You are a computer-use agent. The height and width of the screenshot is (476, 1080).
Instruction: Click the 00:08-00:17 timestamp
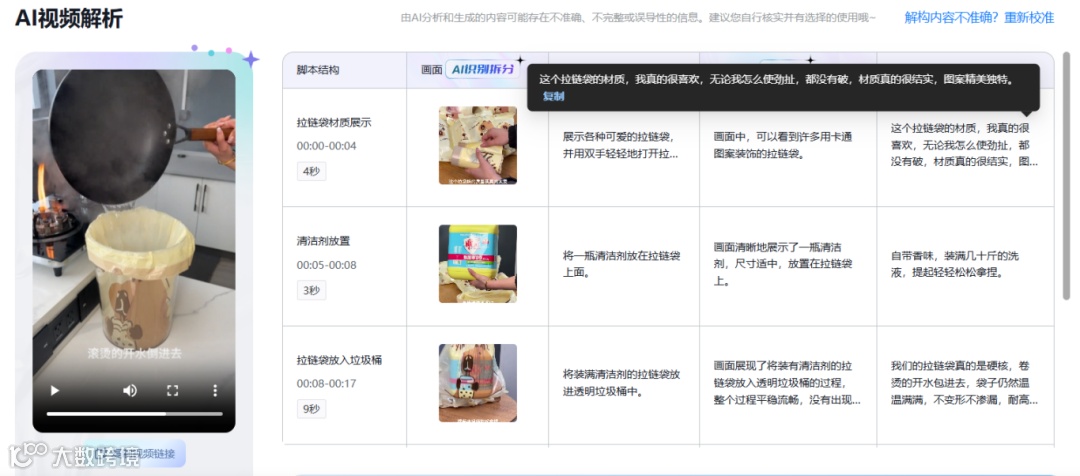click(326, 384)
